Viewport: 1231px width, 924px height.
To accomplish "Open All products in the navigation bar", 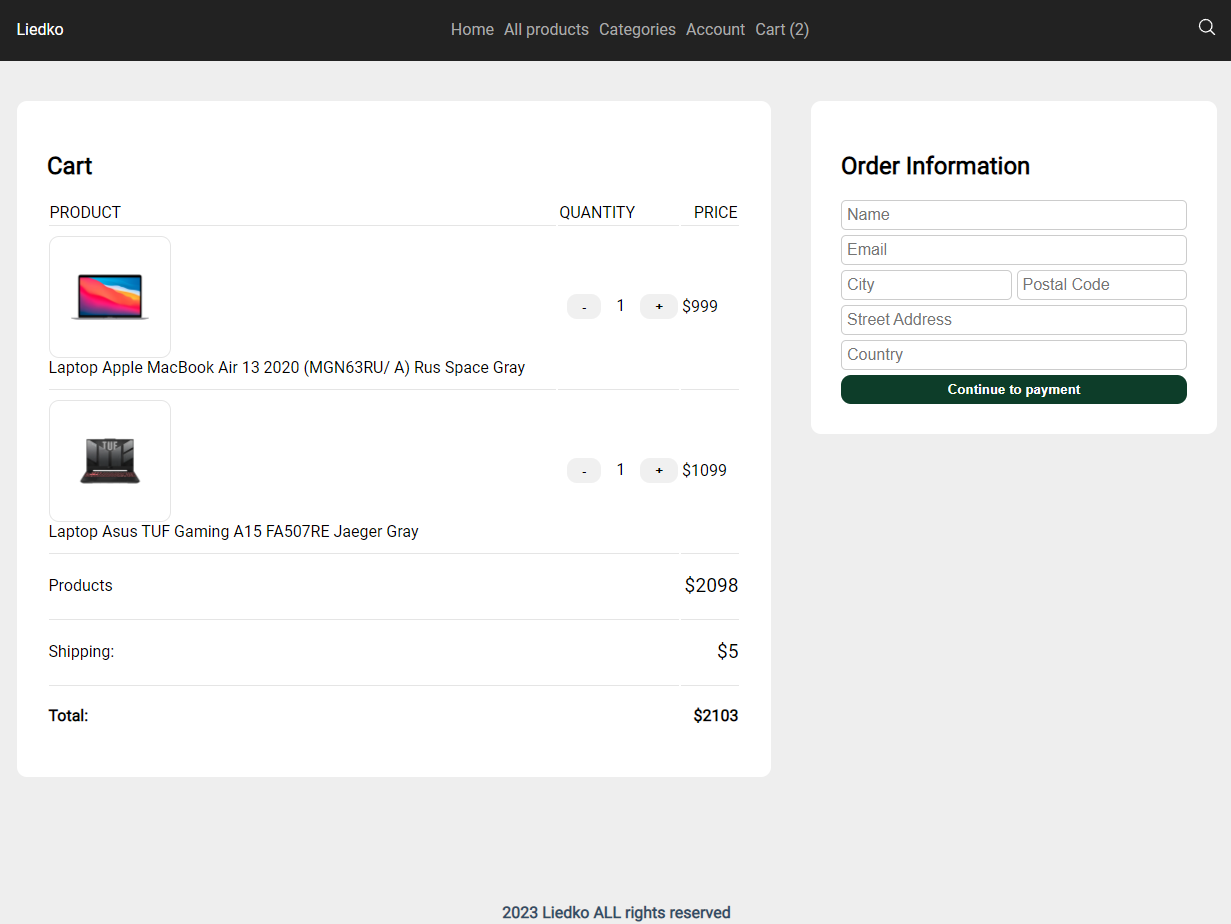I will click(x=546, y=30).
